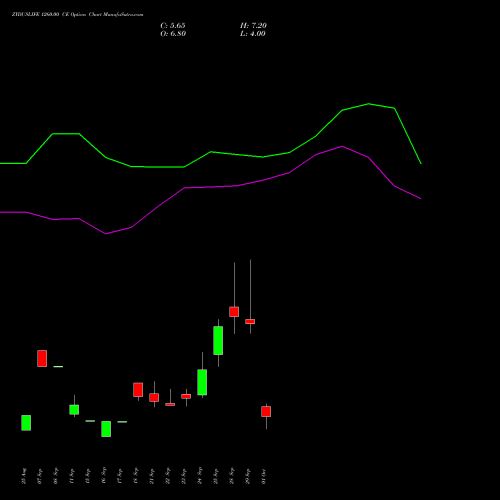Click the close value C: 5.65

tap(173, 26)
